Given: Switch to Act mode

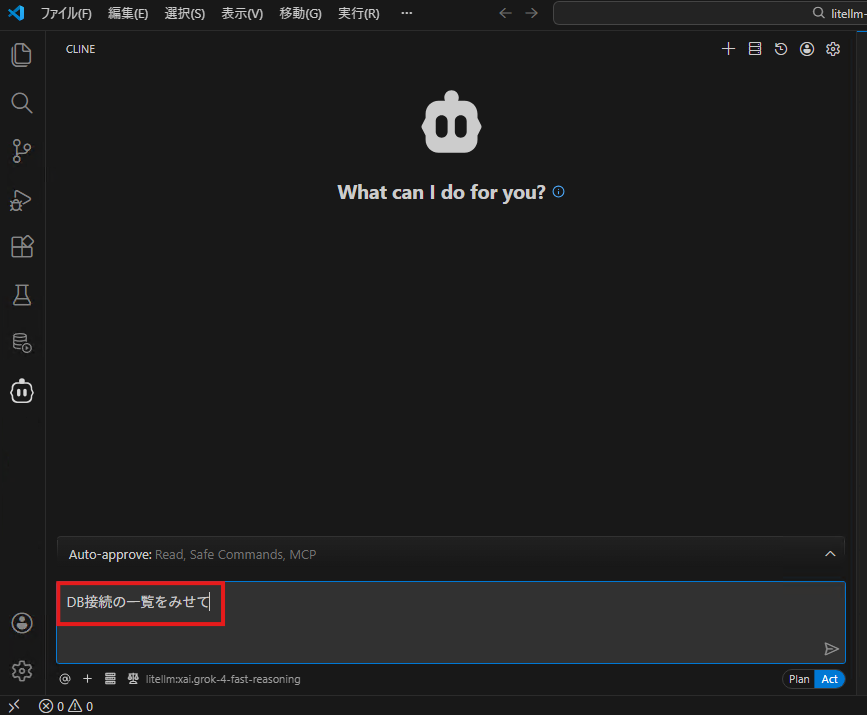Looking at the screenshot, I should pos(829,679).
